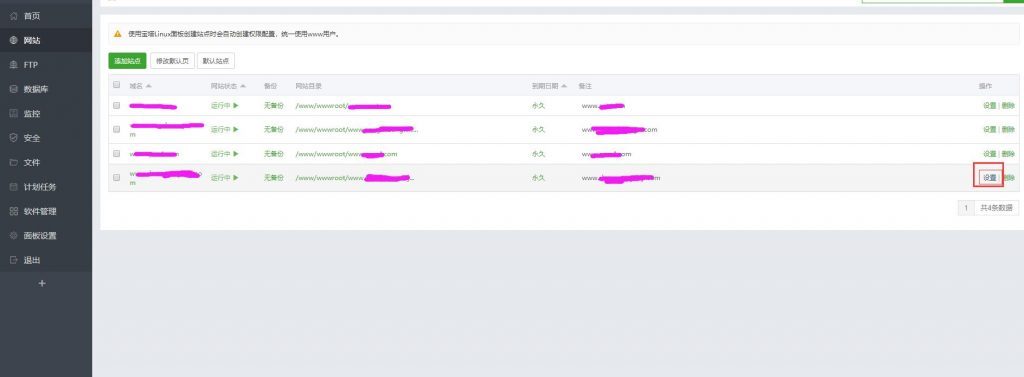This screenshot has width=1024, height=377.
Task: Sort by 到期日期 column arrow
Action: point(564,86)
